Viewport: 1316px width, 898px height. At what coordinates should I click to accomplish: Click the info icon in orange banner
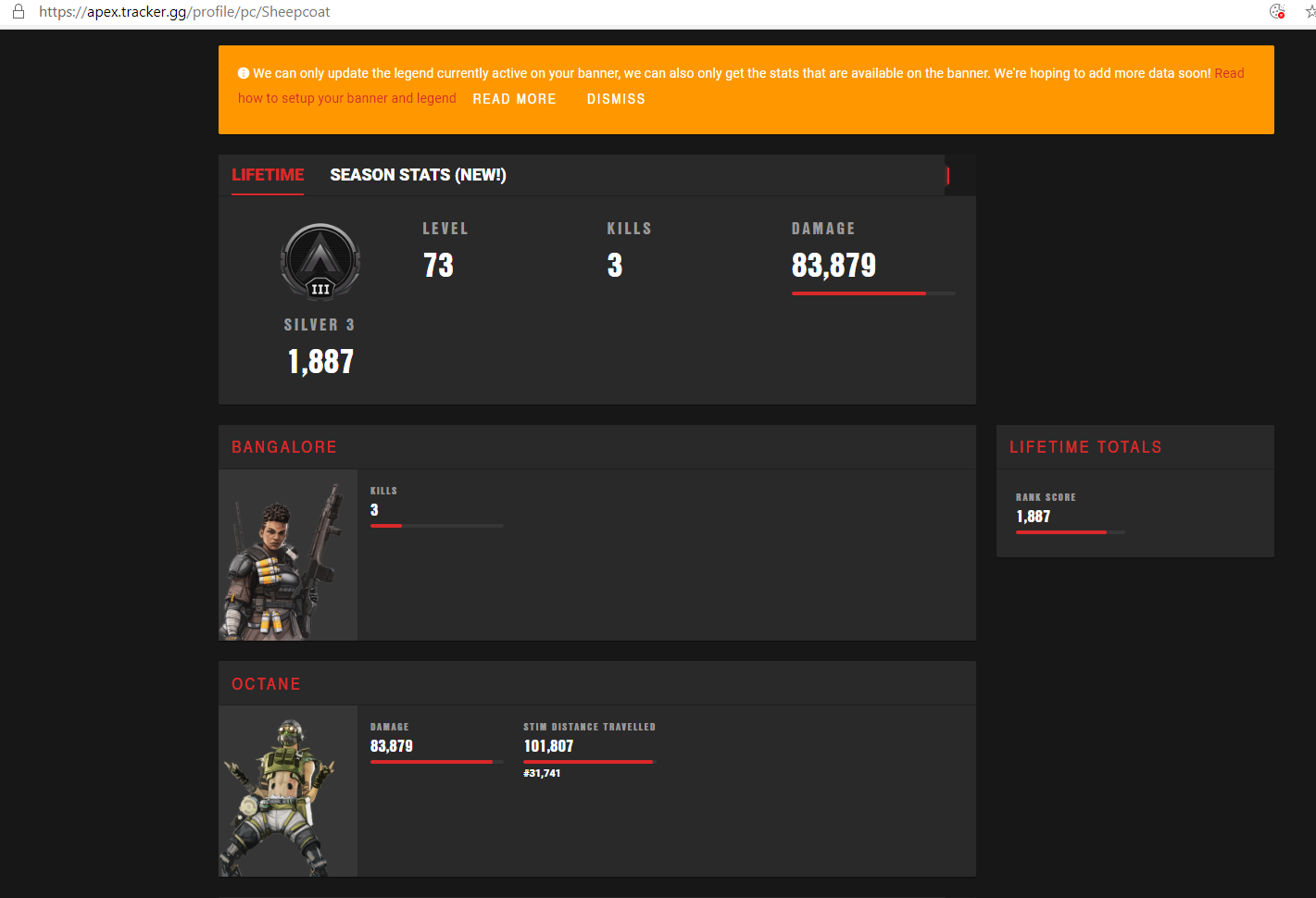(244, 73)
